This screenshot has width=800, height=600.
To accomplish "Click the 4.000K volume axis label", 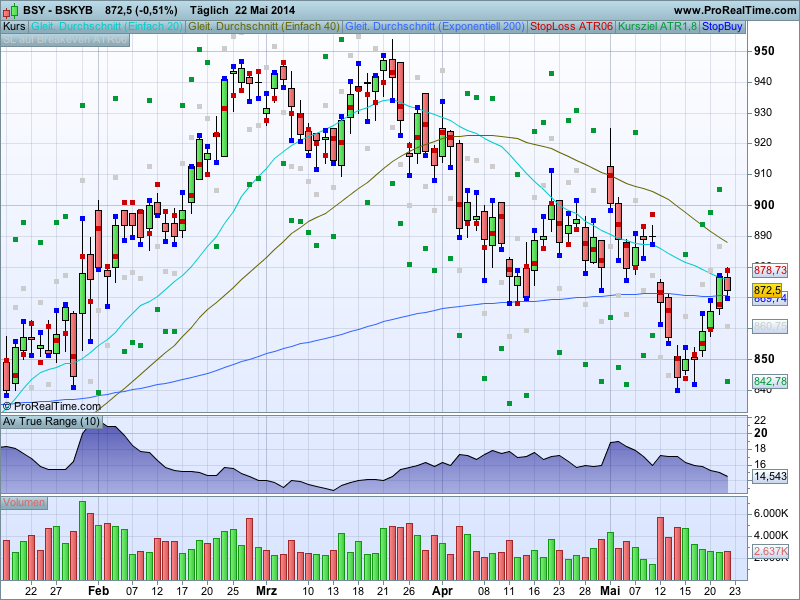I will point(771,535).
